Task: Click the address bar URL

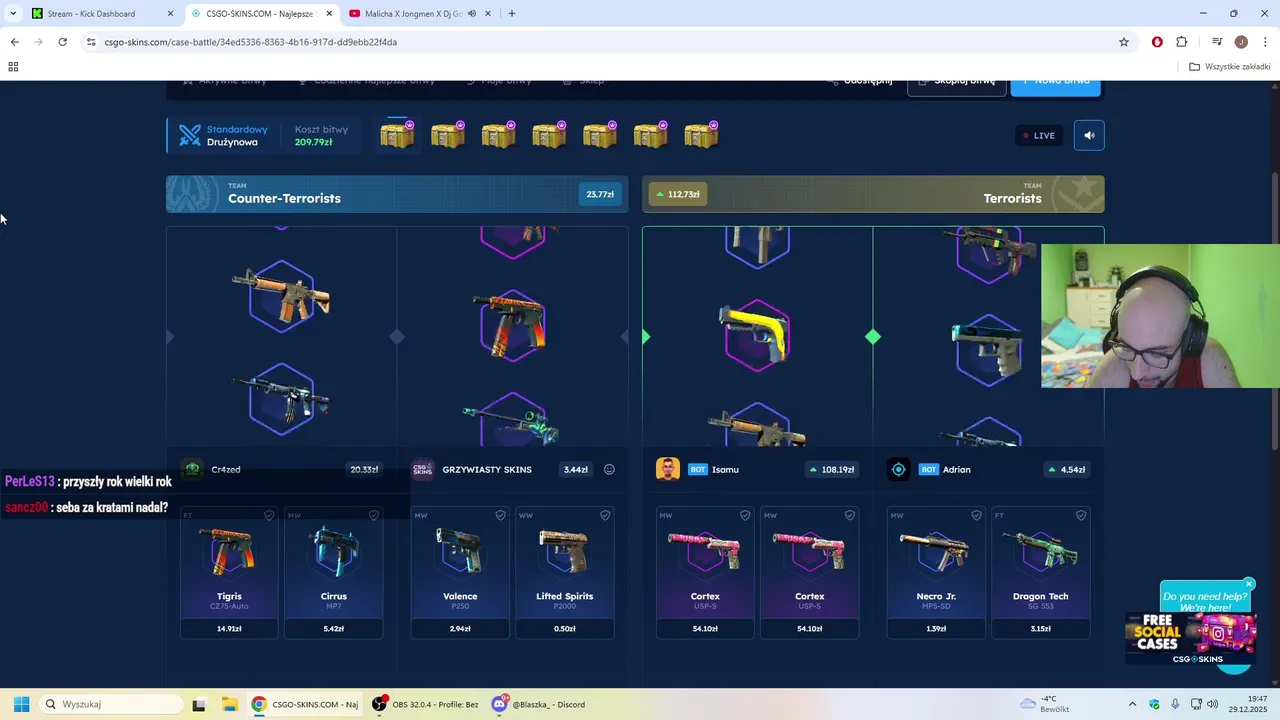Action: [250, 42]
